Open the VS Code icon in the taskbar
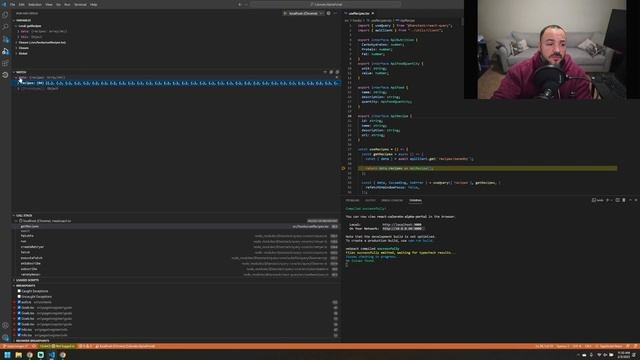 (52, 355)
